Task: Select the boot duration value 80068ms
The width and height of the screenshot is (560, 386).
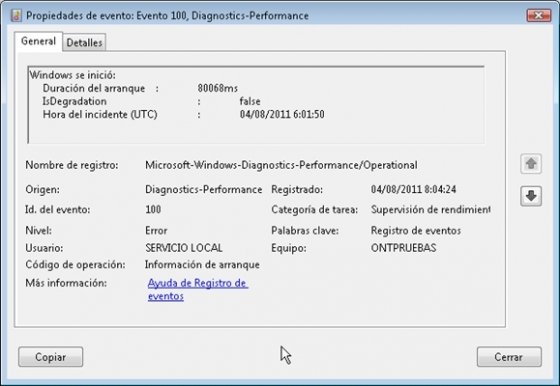Action: click(218, 88)
